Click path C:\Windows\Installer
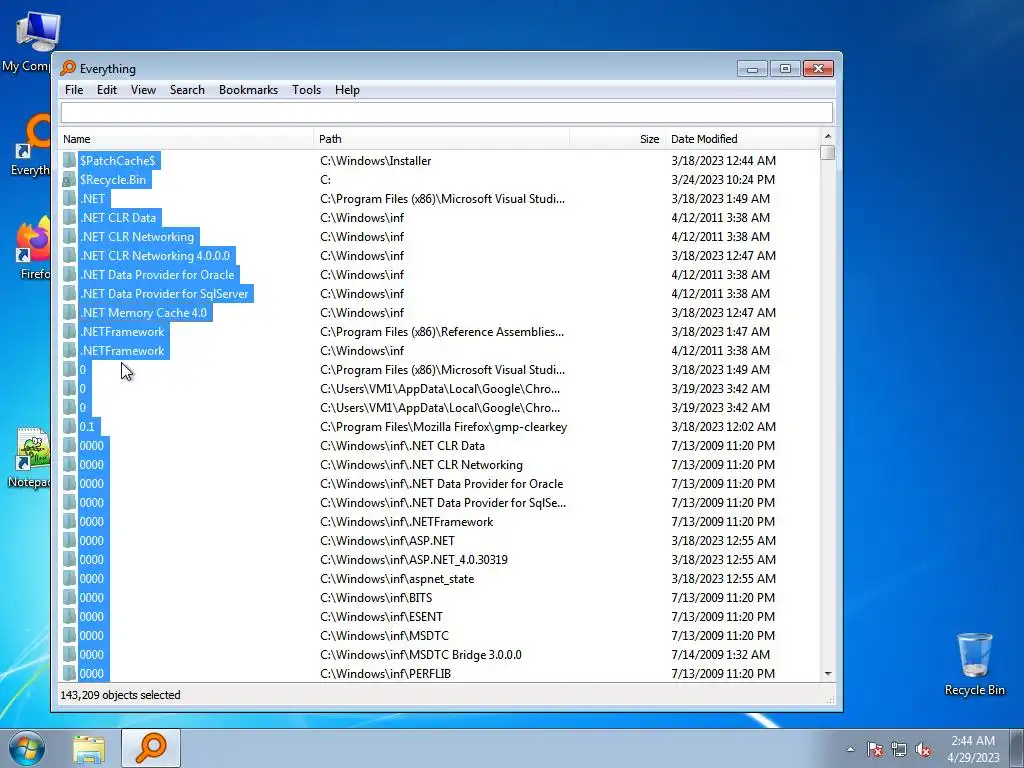This screenshot has height=768, width=1024. (376, 161)
